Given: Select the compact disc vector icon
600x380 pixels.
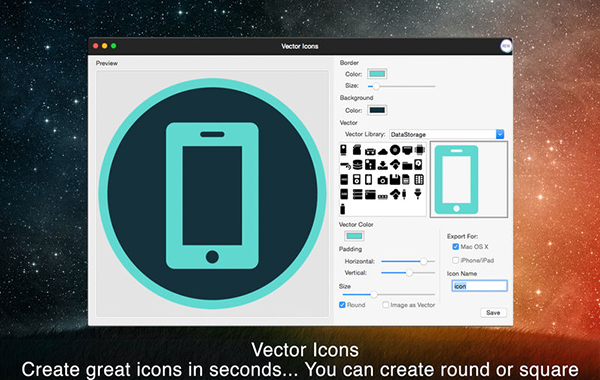Looking at the screenshot, I should point(395,150).
